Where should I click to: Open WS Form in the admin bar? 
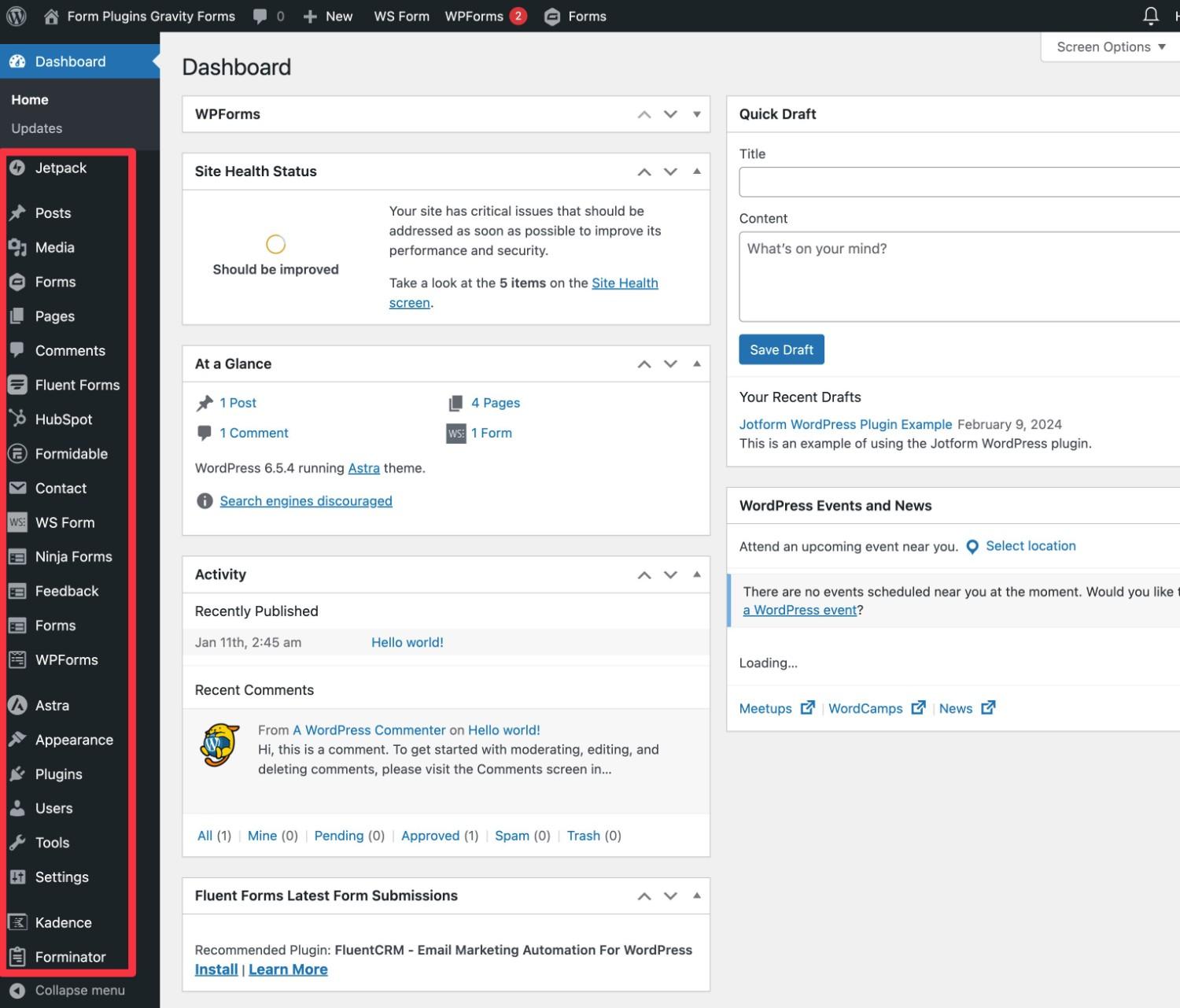[401, 16]
